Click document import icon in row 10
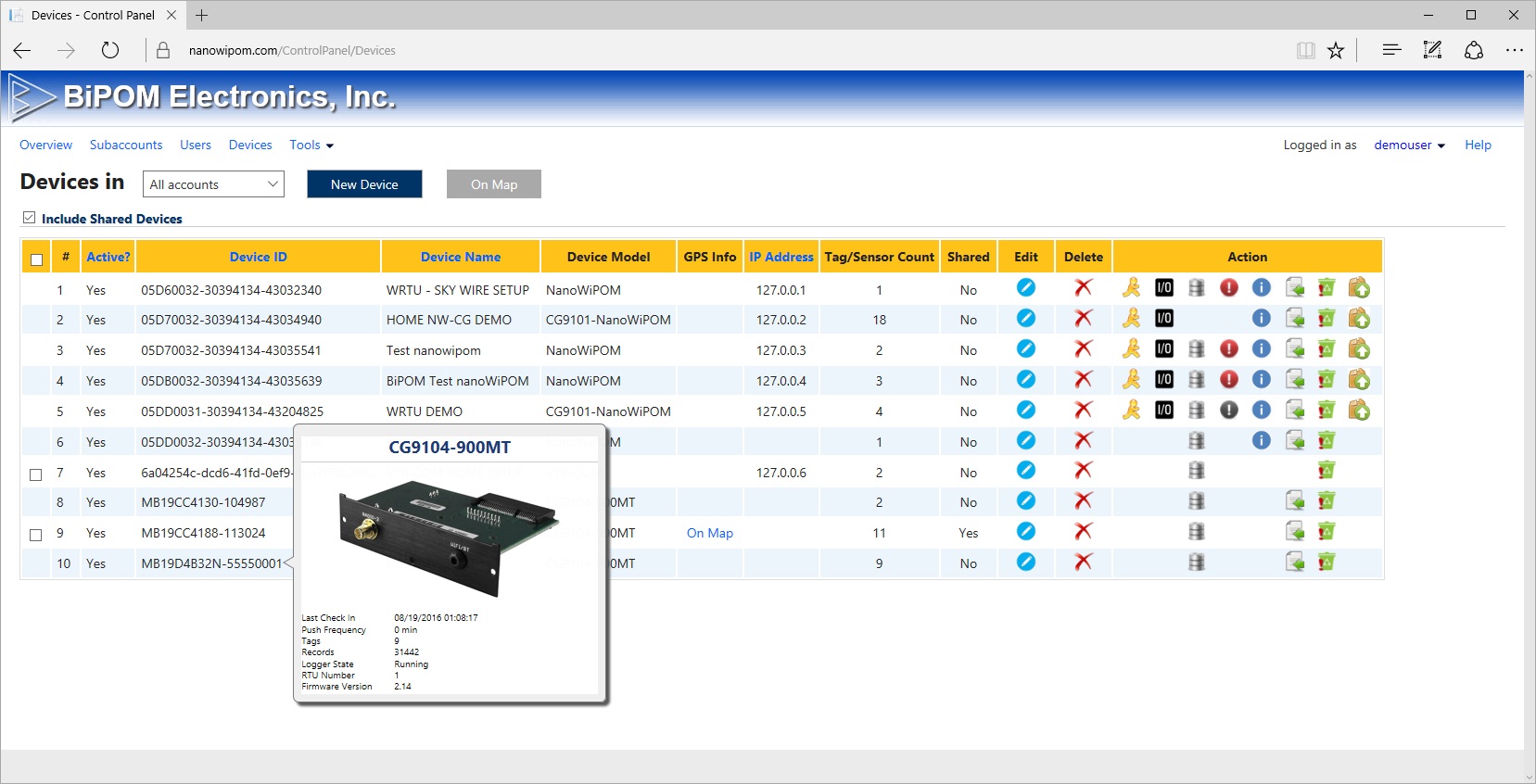 [x=1295, y=563]
